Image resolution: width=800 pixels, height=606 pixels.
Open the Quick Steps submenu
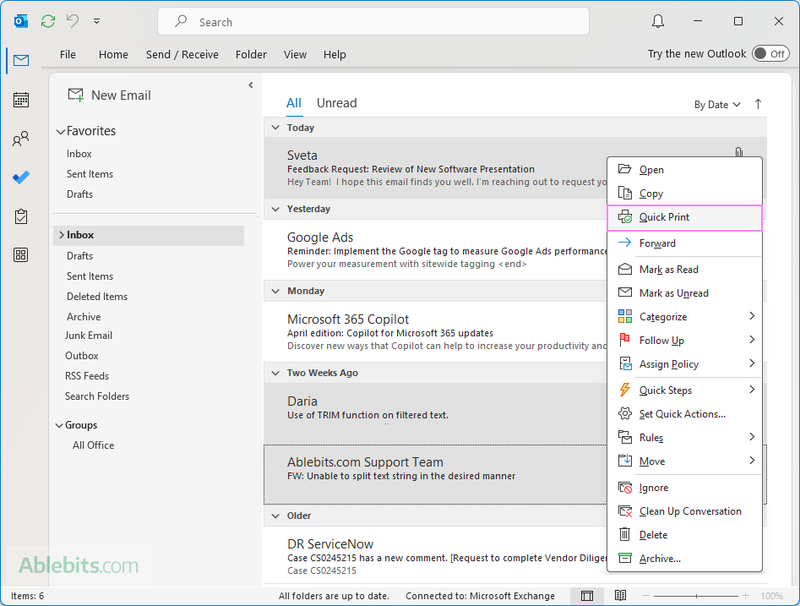685,390
